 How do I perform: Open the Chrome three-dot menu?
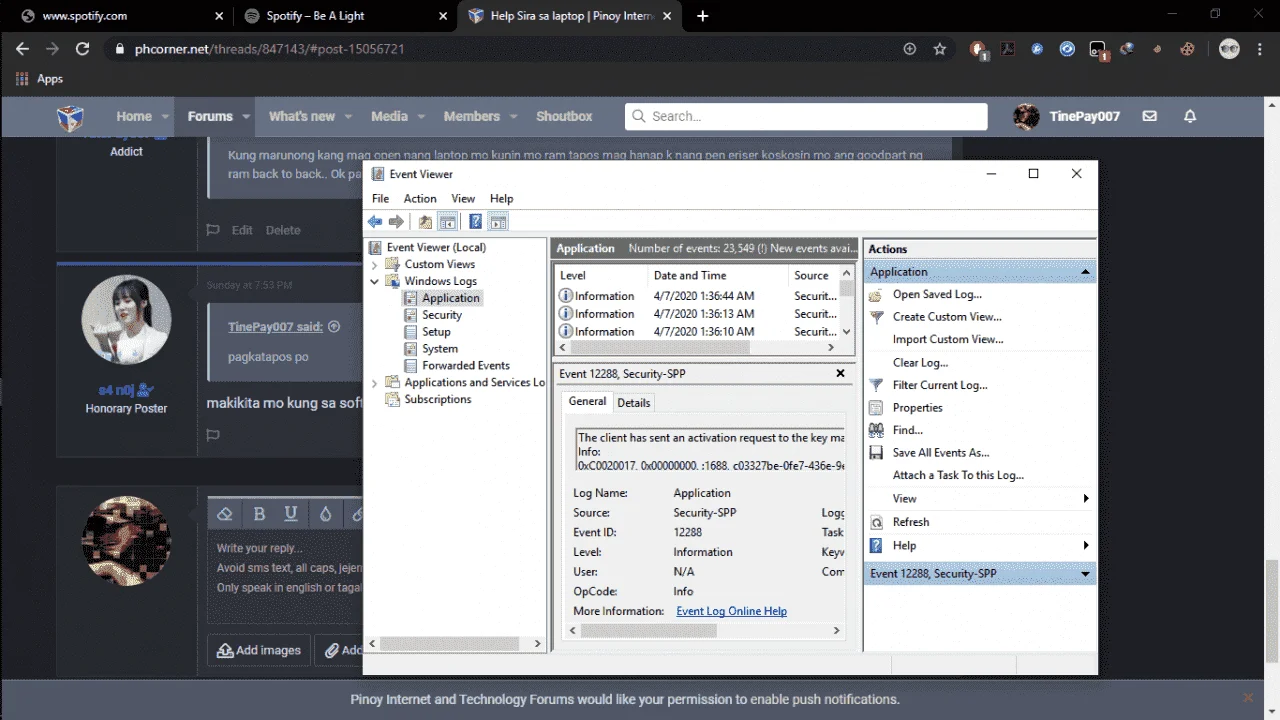pyautogui.click(x=1261, y=49)
